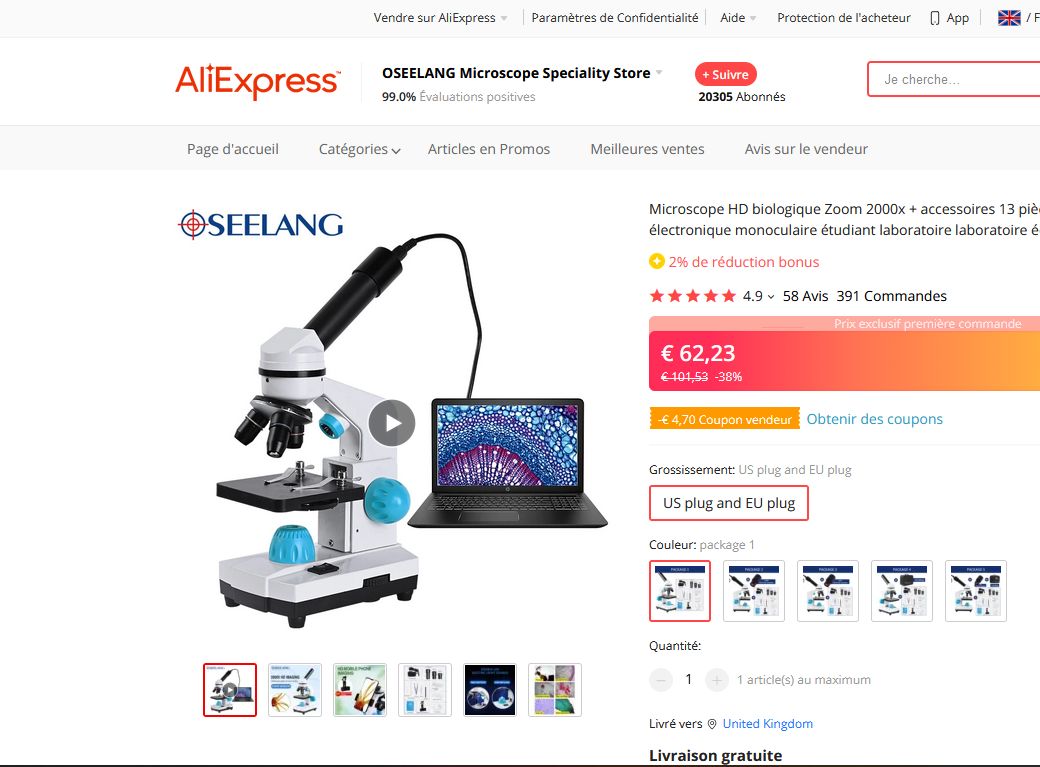Viewport: 1040px width, 767px height.
Task: Select the US plug and EU plug option
Action: coord(729,503)
